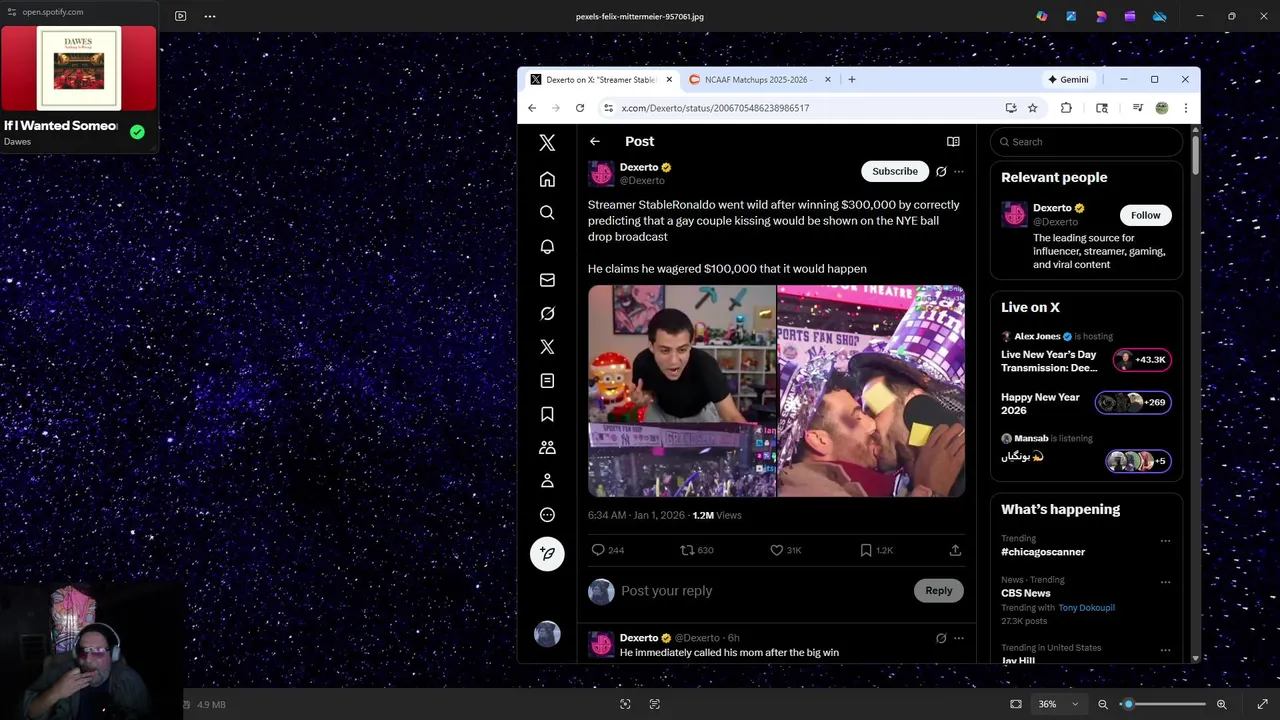
Task: Open more options for #chicagoscanner trend
Action: 1165,541
